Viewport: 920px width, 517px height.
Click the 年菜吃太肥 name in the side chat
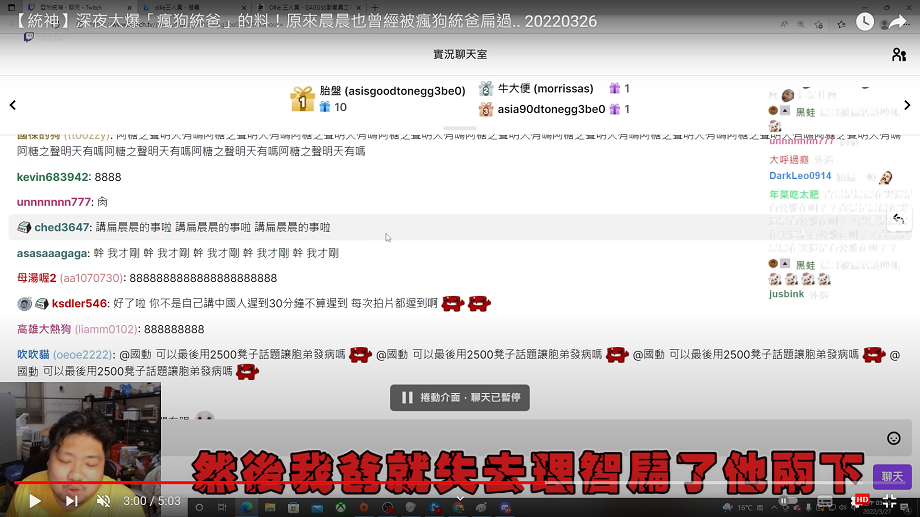(793, 194)
